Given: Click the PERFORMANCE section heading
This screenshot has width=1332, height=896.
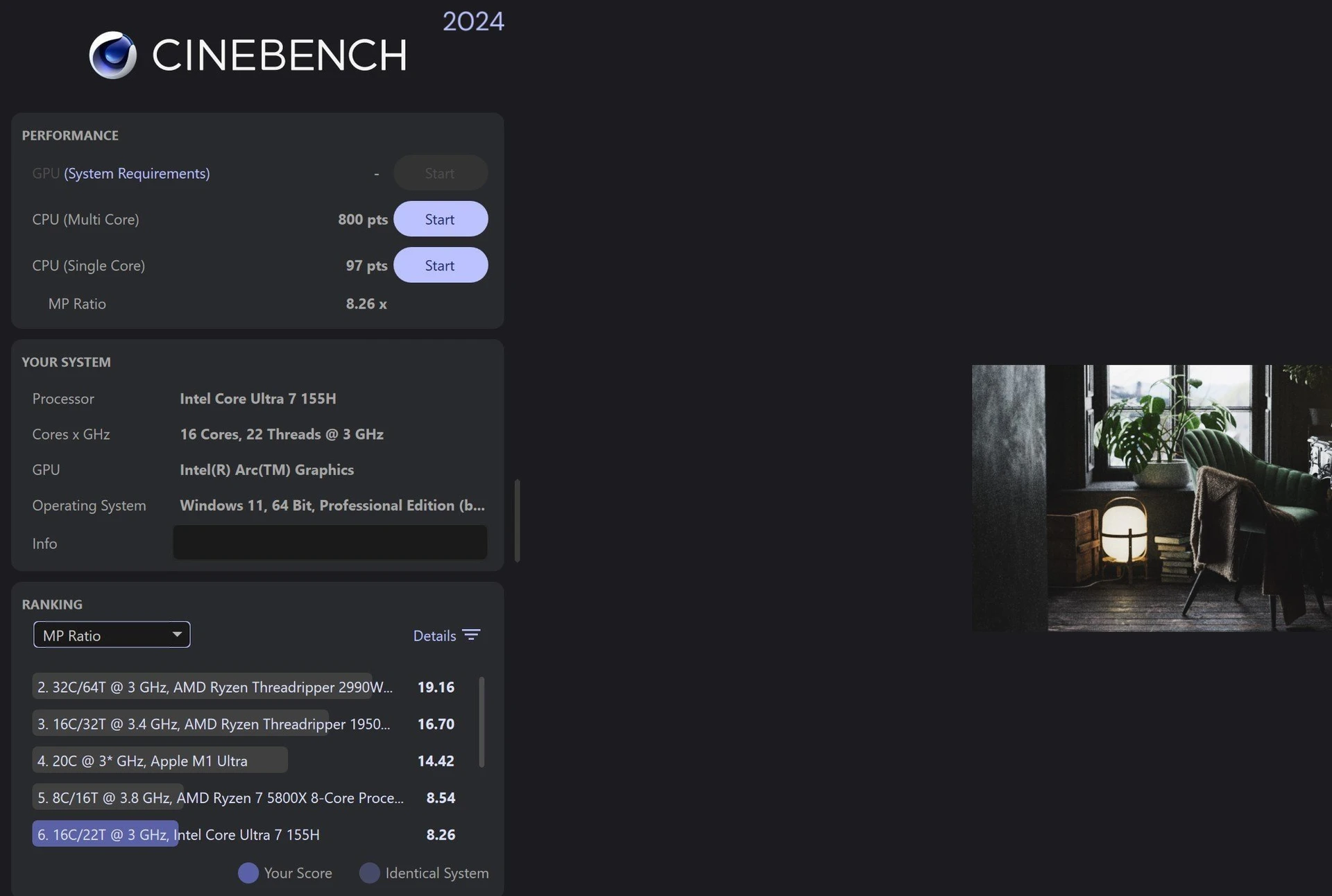Looking at the screenshot, I should click(70, 135).
